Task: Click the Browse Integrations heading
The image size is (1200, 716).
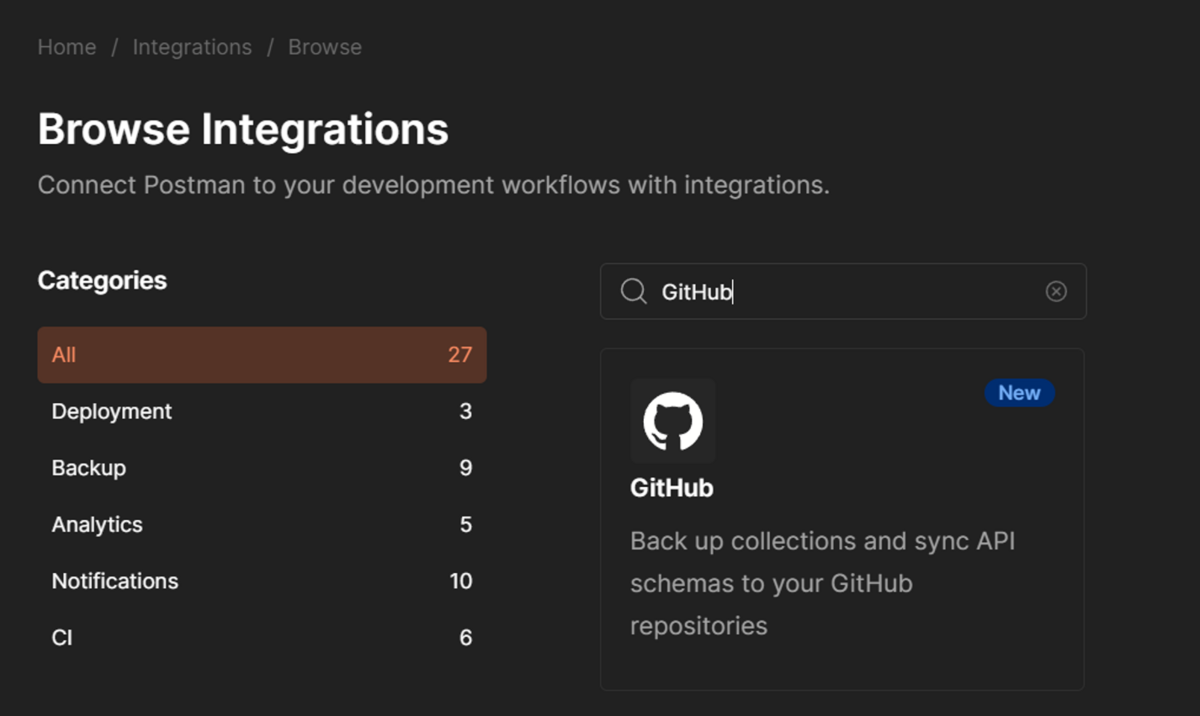Action: pos(243,130)
